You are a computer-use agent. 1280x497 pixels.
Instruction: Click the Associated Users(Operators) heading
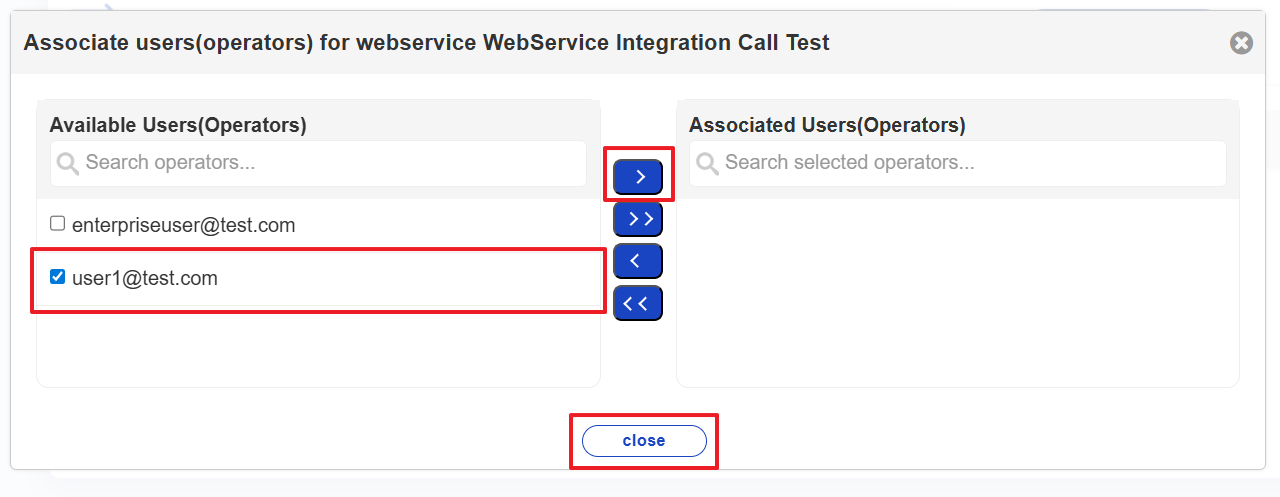tap(827, 125)
